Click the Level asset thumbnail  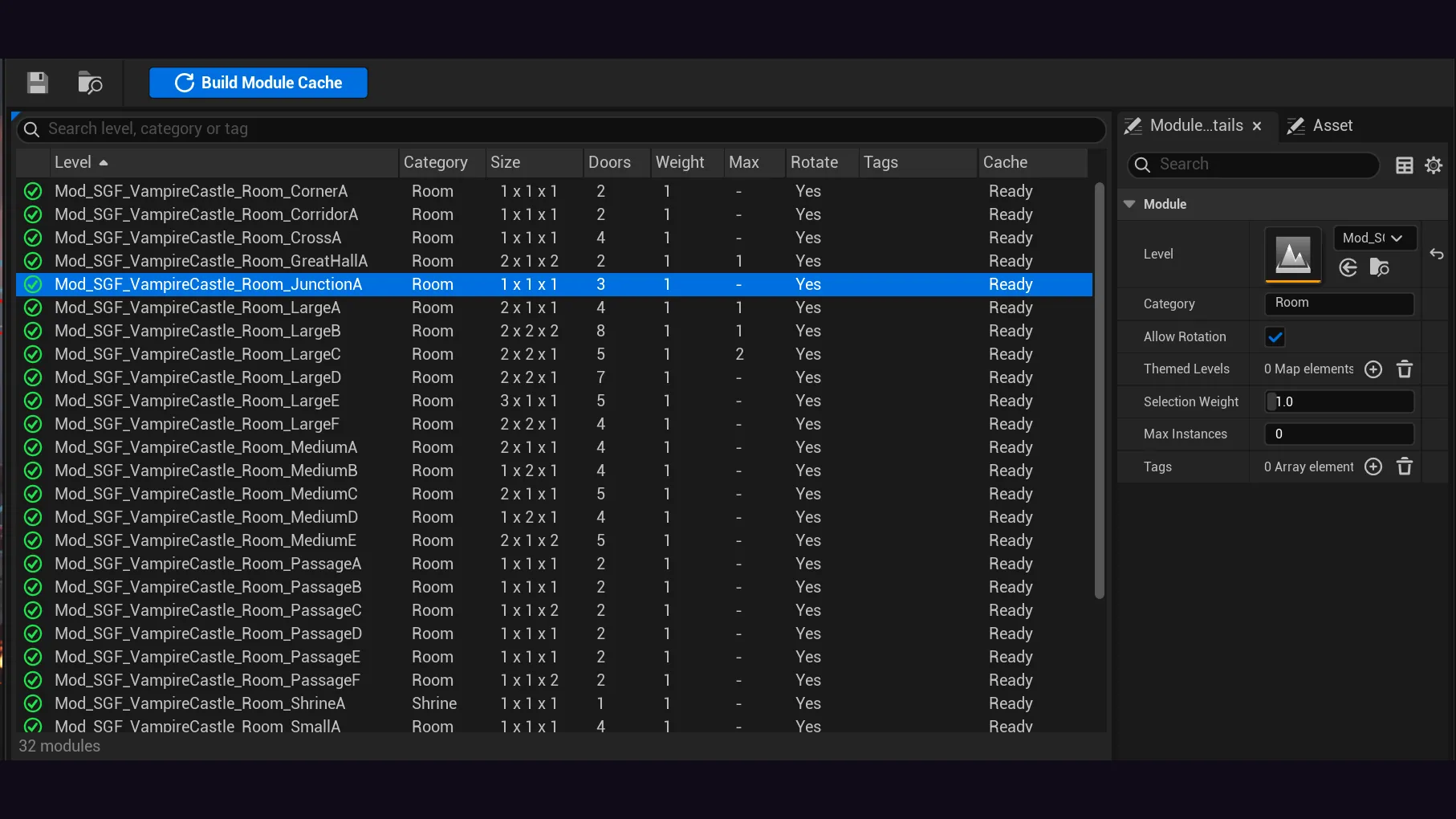1293,255
